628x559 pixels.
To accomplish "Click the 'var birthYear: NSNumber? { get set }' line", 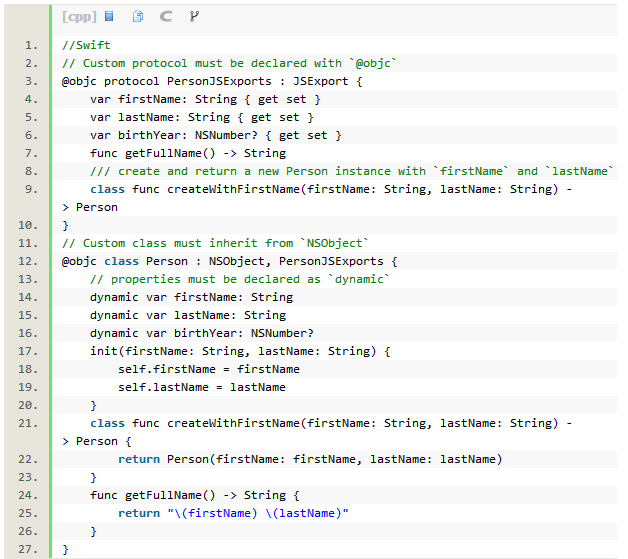I will click(x=215, y=135).
